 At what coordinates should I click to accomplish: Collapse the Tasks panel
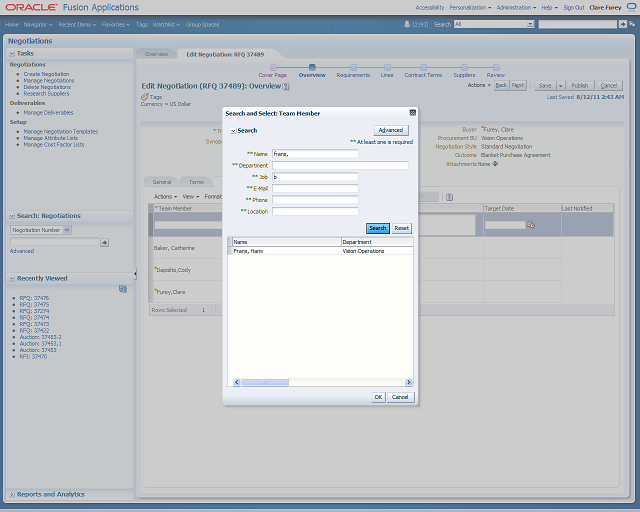12,53
